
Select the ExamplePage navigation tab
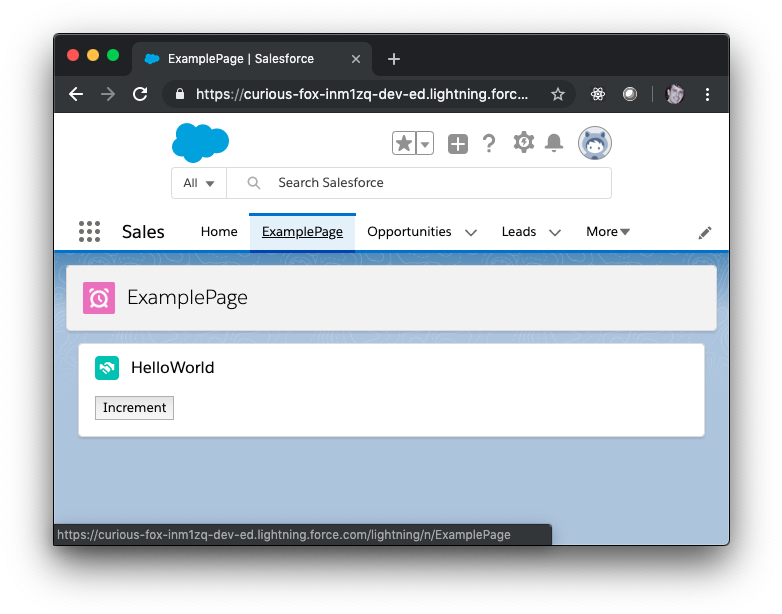point(302,232)
